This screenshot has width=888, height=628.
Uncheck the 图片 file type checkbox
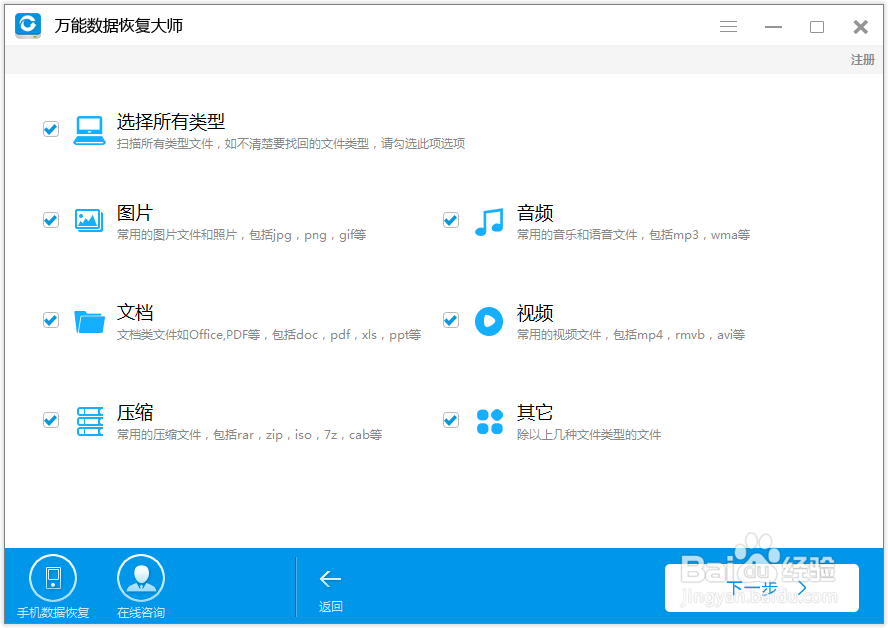[x=50, y=220]
